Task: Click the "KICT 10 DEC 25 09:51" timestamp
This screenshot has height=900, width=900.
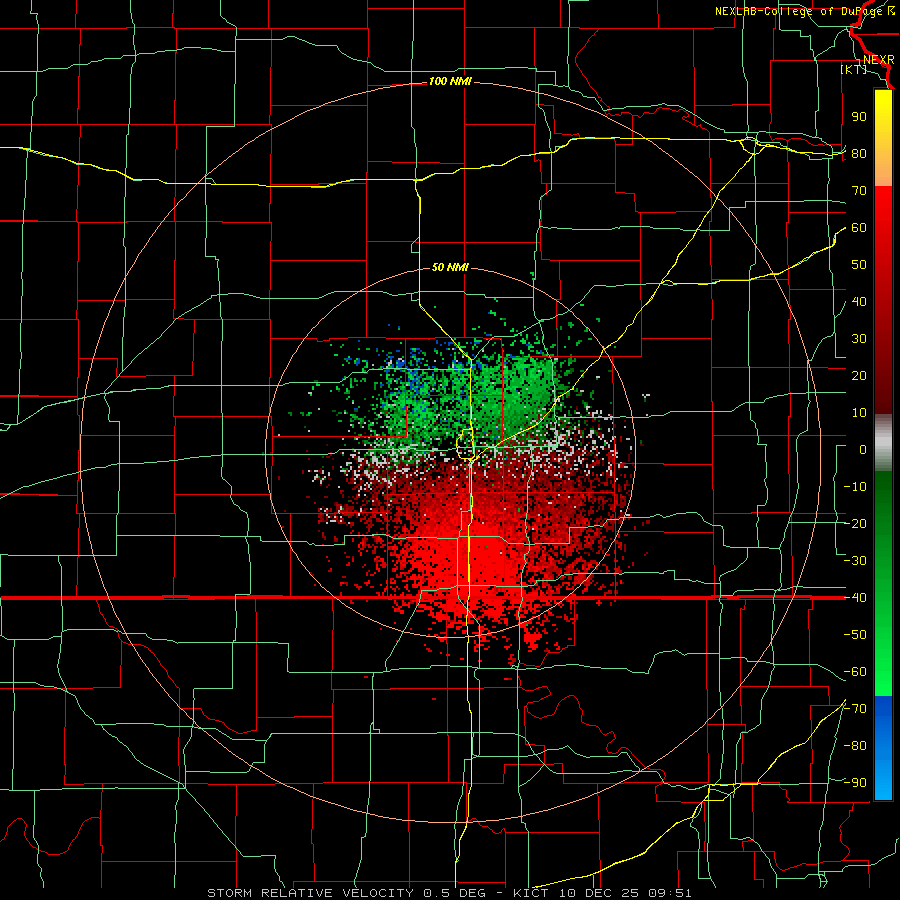Action: (602, 893)
